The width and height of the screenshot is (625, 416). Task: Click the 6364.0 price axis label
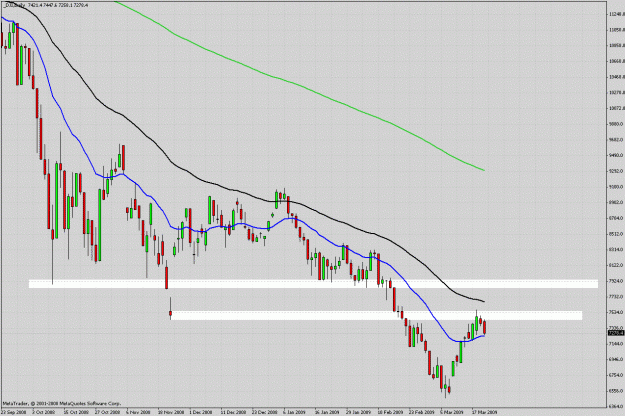pos(616,406)
